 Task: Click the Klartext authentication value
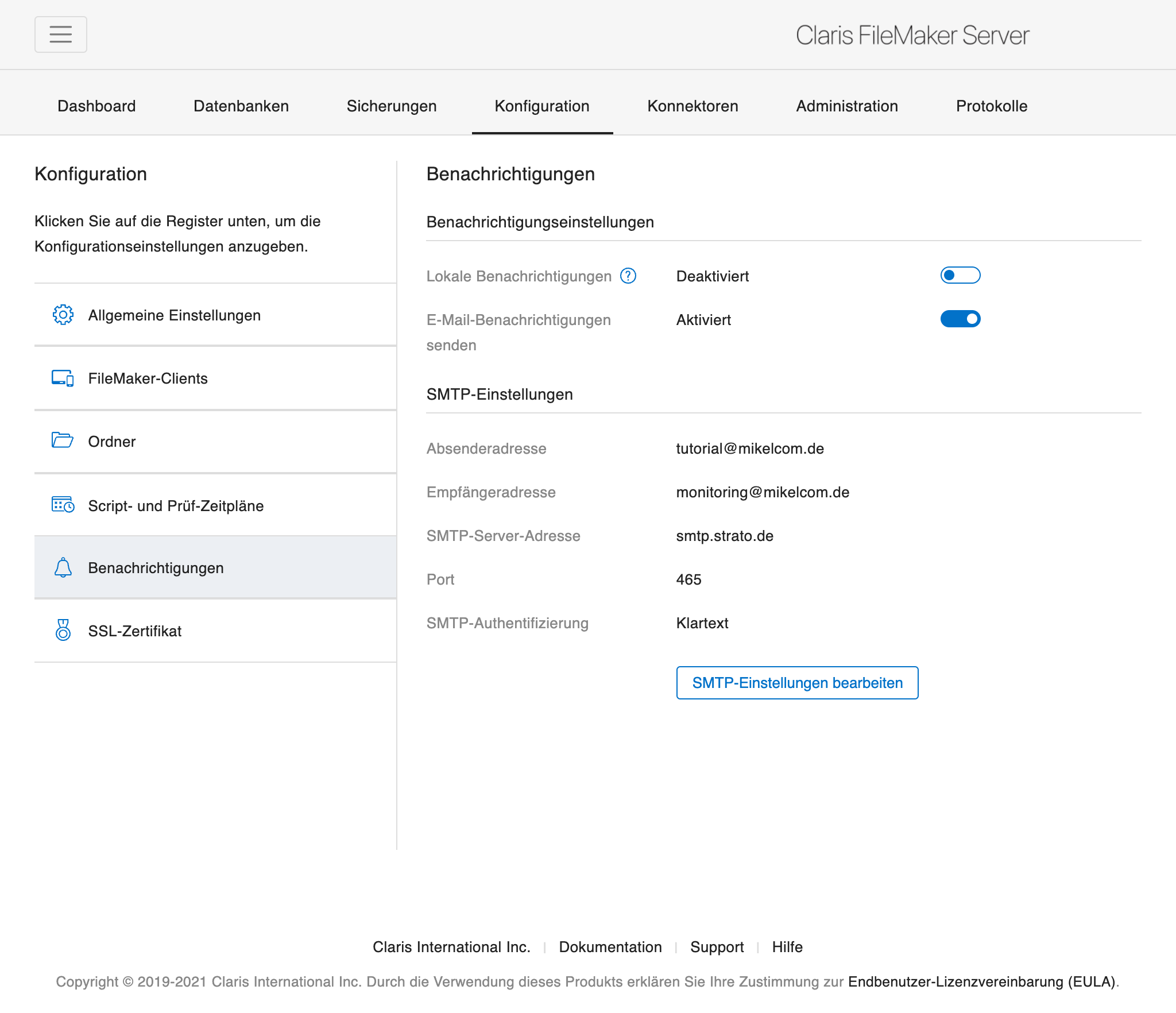click(702, 623)
